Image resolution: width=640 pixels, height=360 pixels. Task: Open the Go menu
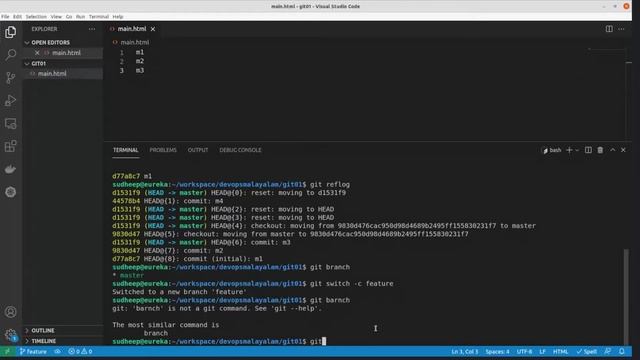(69, 17)
